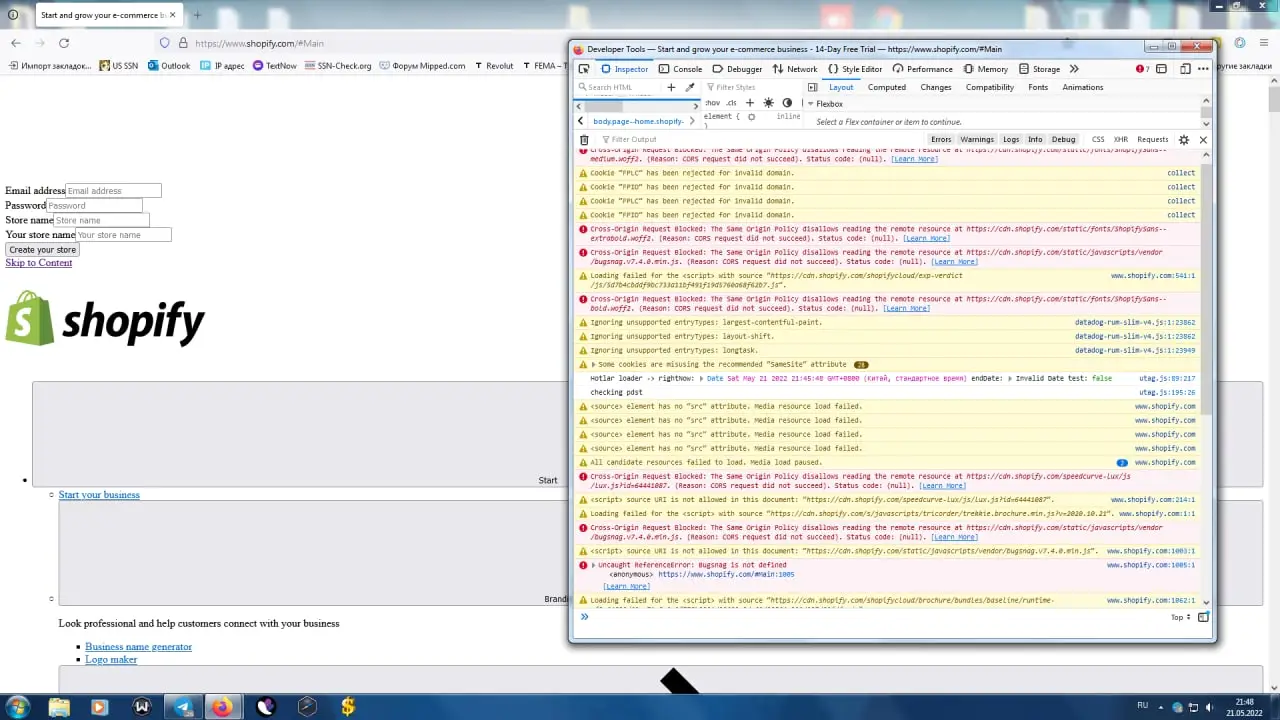Toggle the Info console filter

[x=1035, y=140]
